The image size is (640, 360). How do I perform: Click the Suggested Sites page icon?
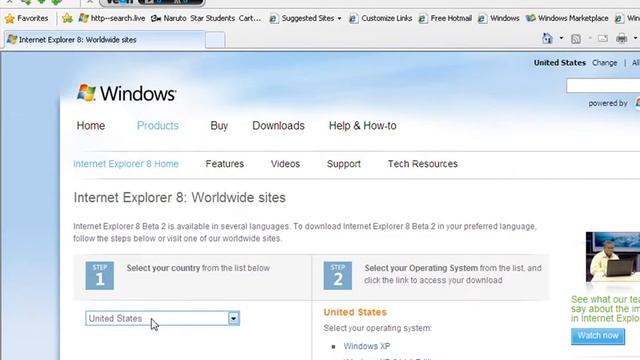[274, 18]
